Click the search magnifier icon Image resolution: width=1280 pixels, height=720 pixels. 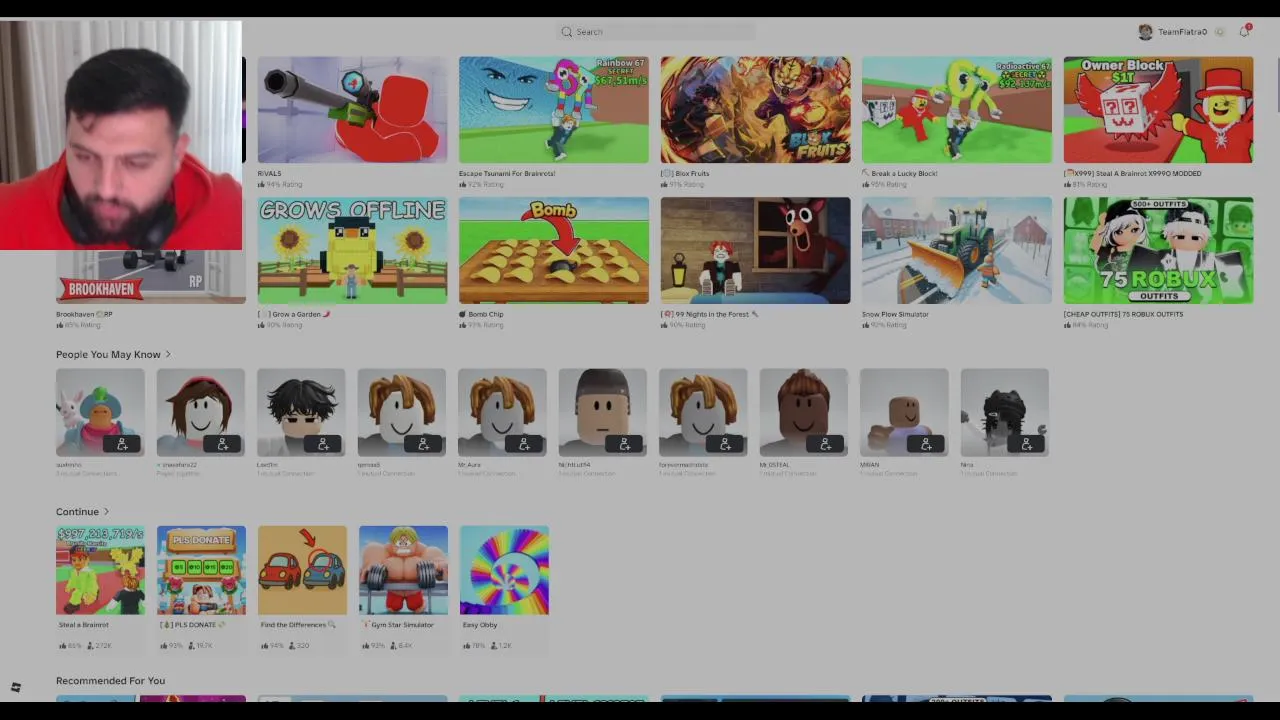click(x=566, y=32)
